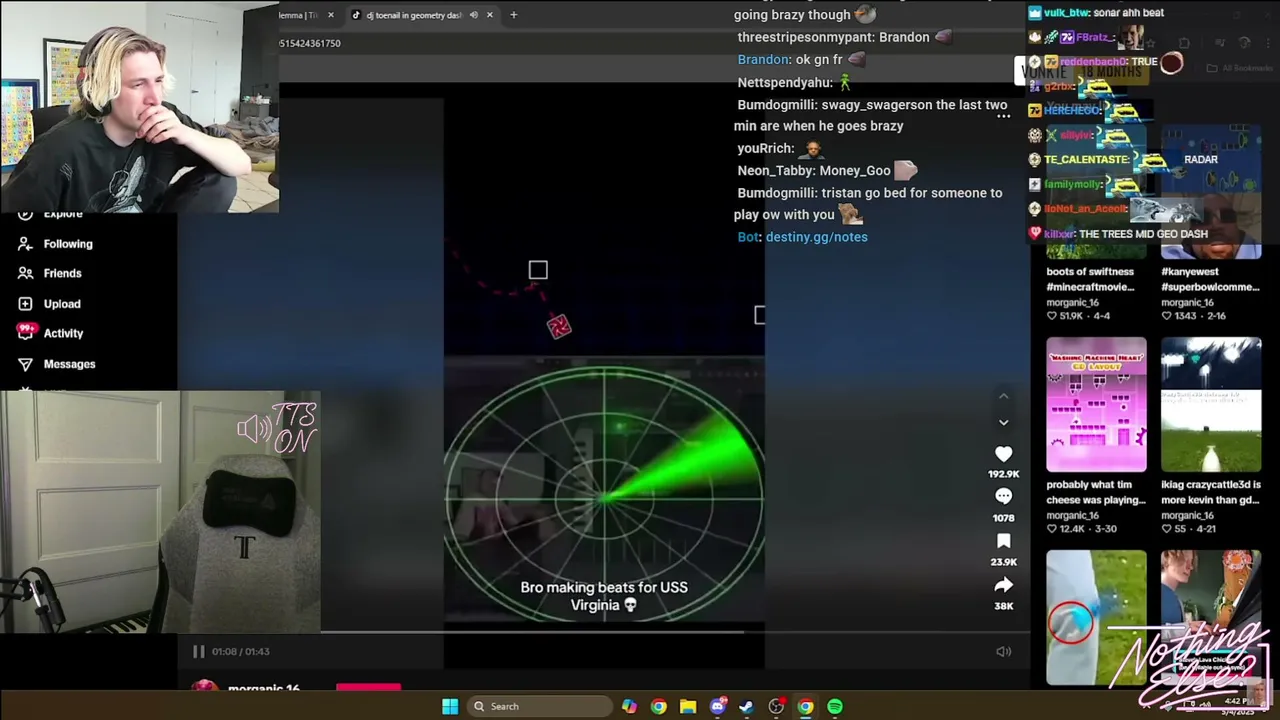
Task: Open Explore in the TikTok sidebar
Action: tap(62, 214)
